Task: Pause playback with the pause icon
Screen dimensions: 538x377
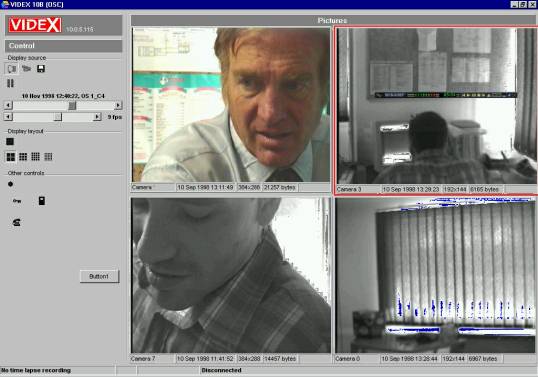Action: point(10,83)
